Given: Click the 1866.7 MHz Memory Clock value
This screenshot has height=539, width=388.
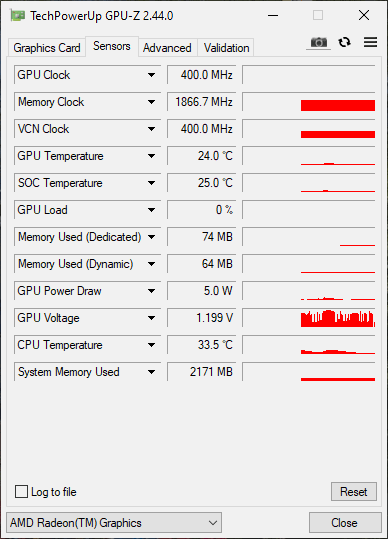Looking at the screenshot, I should click(x=202, y=102).
